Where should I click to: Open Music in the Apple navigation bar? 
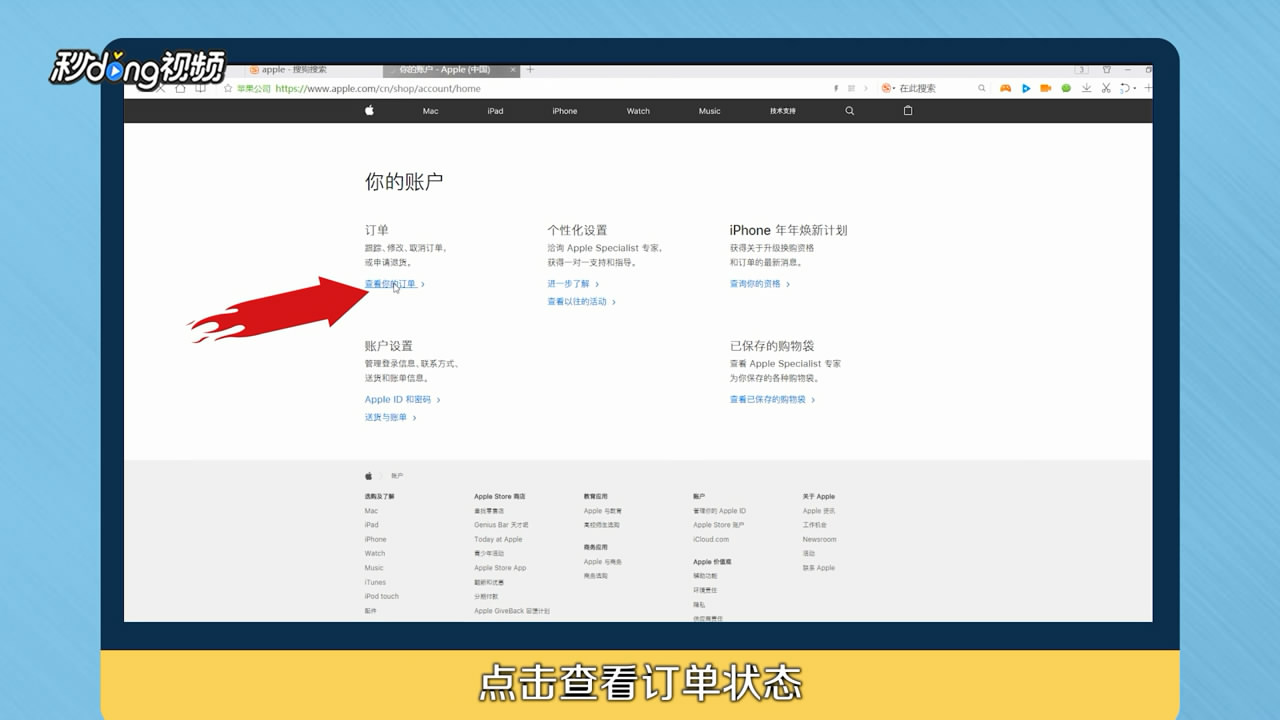click(x=709, y=111)
